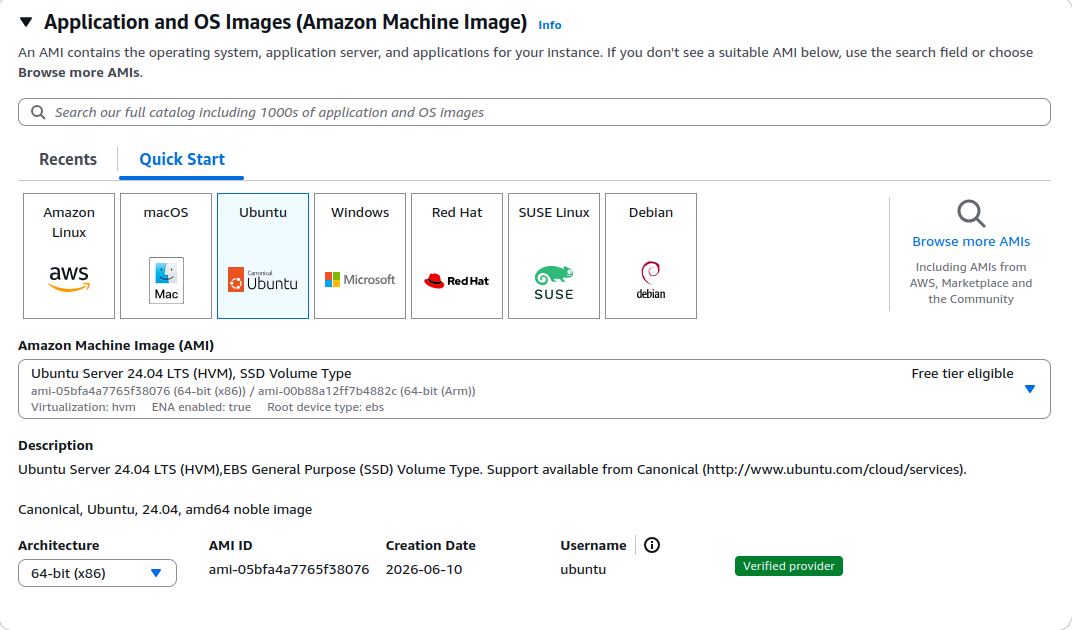Screen dimensions: 1072x630
Task: Click the Application and OS Images heading
Action: pyautogui.click(x=286, y=23)
